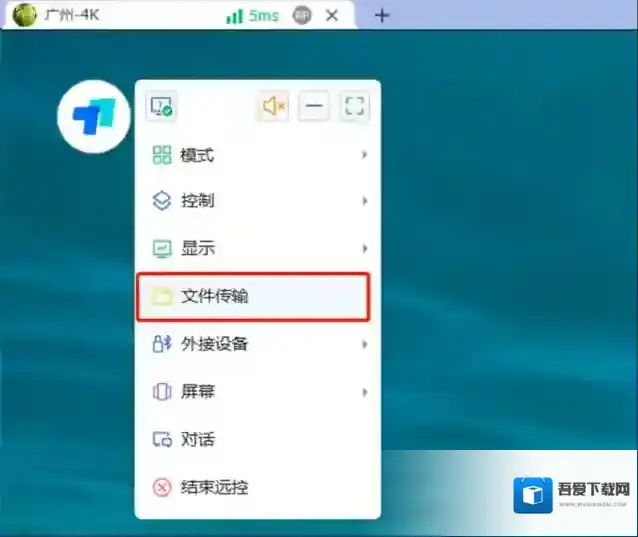Switch to the 广州-4K session tab
This screenshot has height=537, width=638.
coord(179,15)
